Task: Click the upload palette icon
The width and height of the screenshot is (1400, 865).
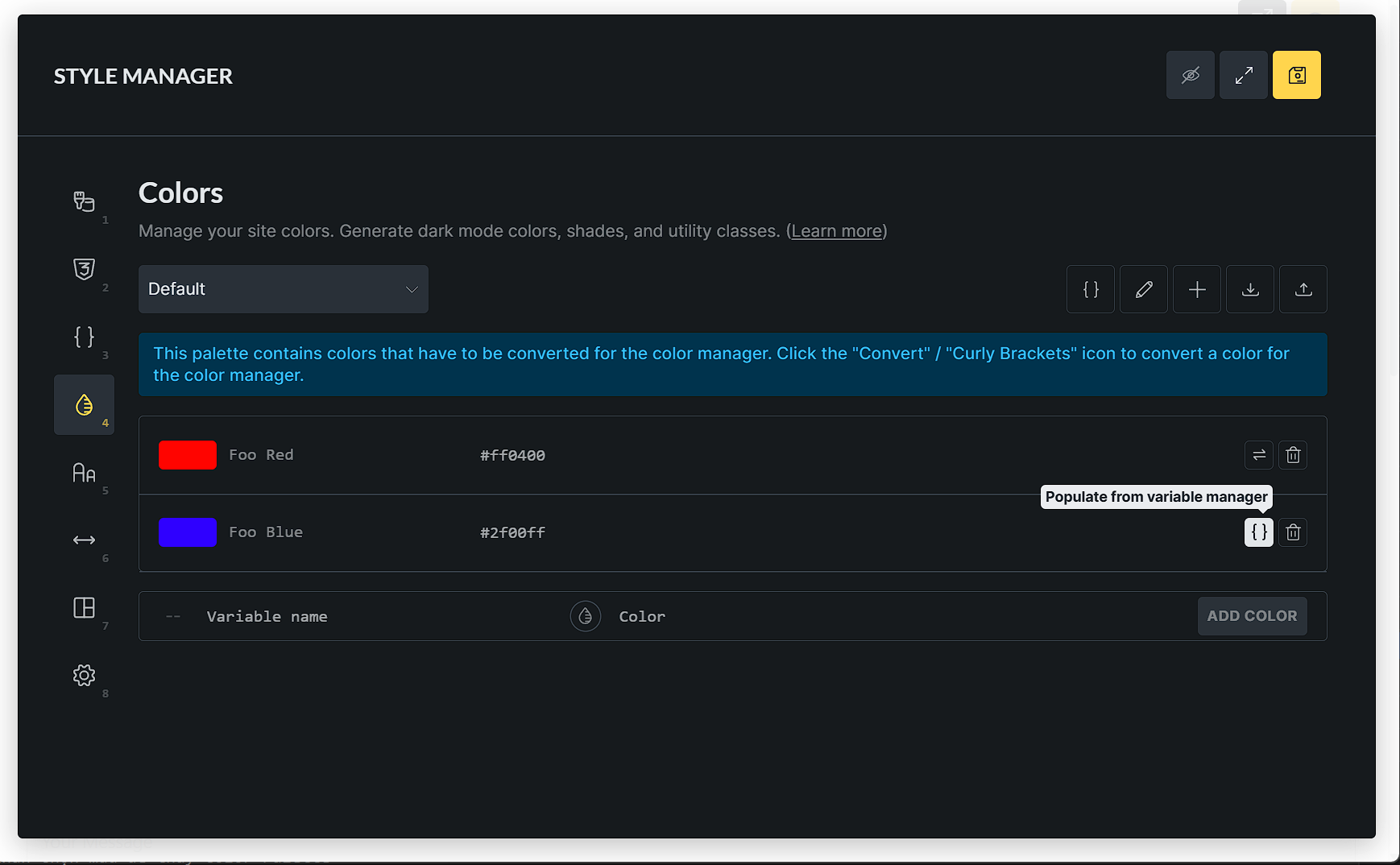Action: tap(1303, 289)
